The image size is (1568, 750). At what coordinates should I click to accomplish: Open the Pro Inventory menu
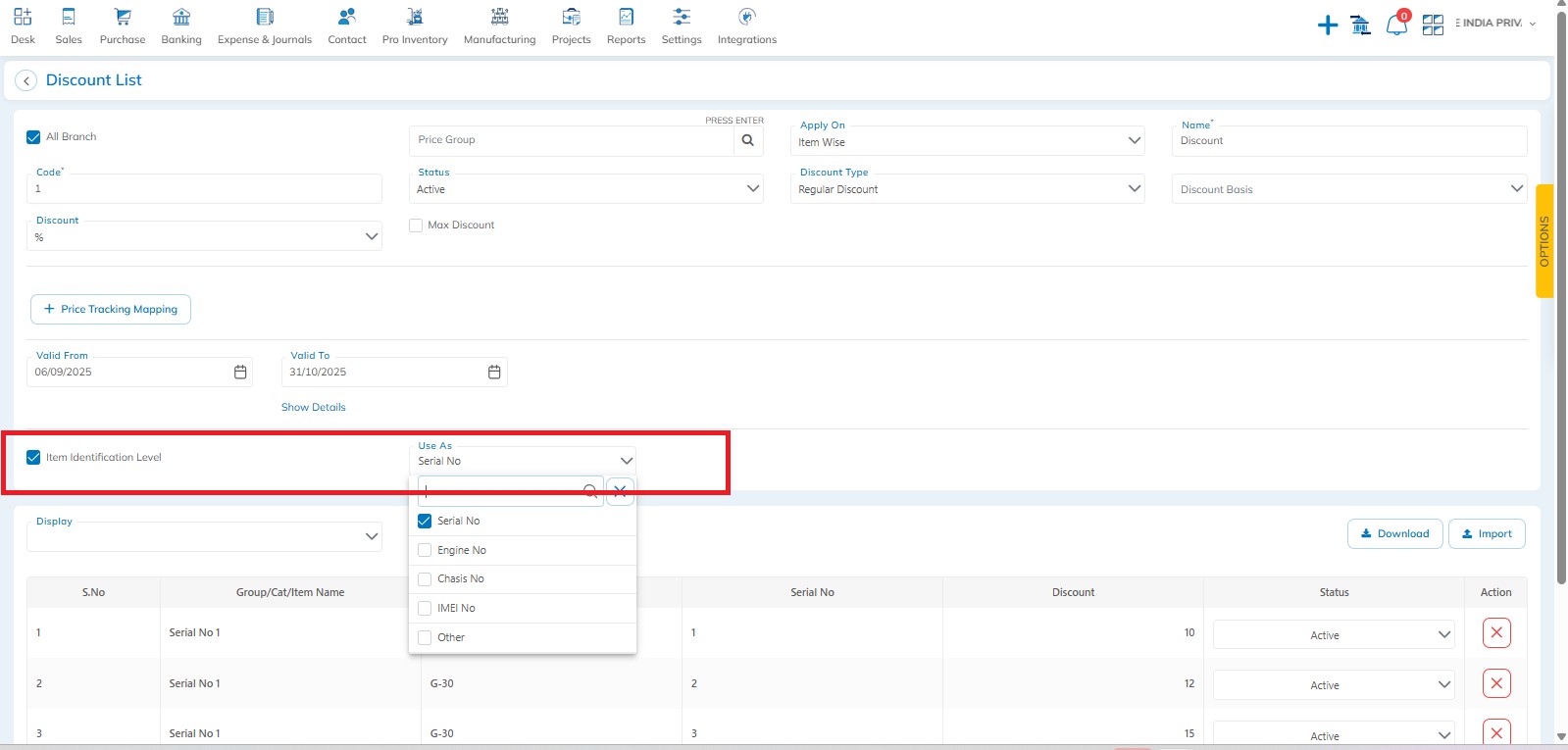(x=415, y=26)
